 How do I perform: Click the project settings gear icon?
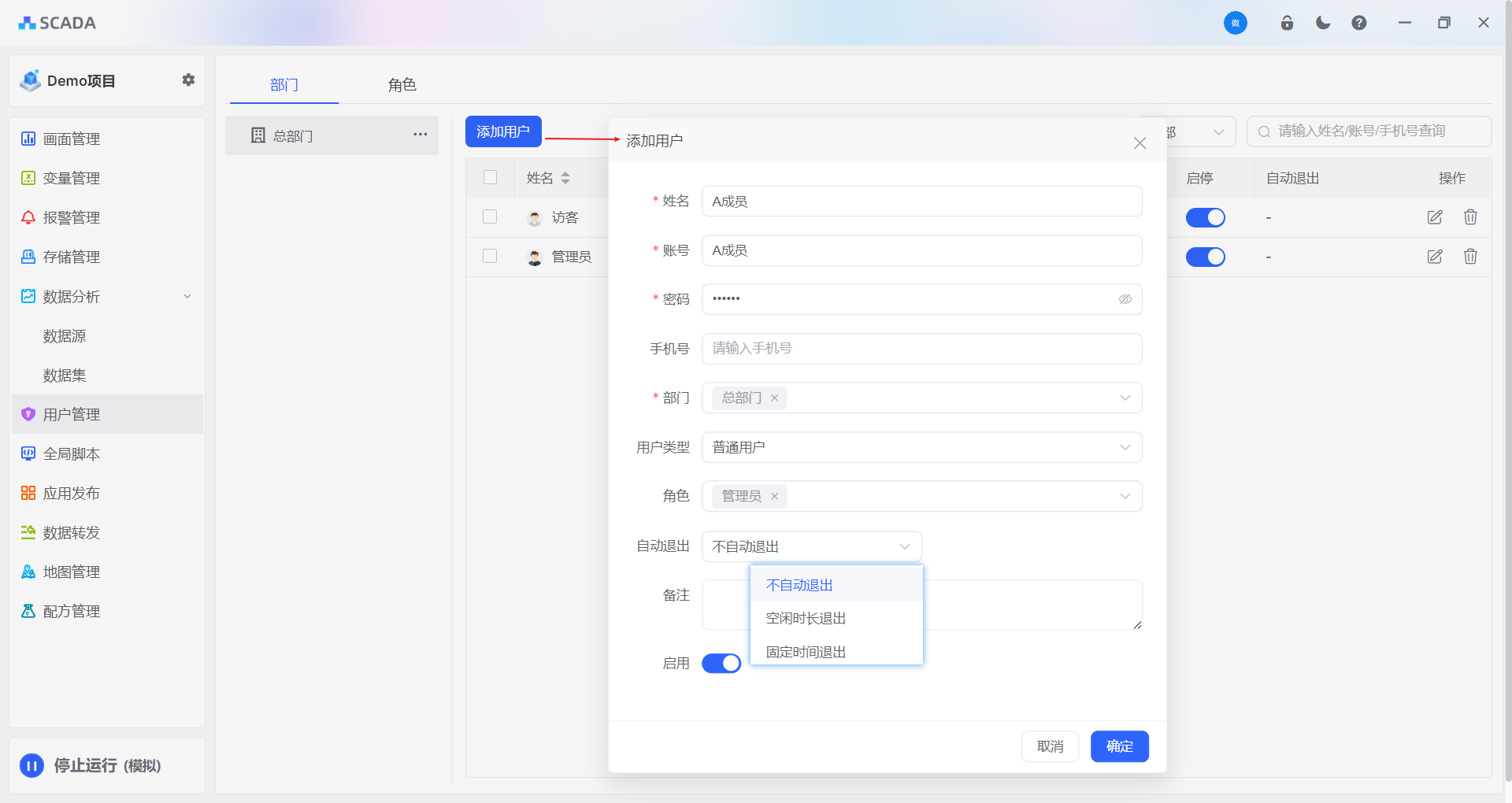188,80
